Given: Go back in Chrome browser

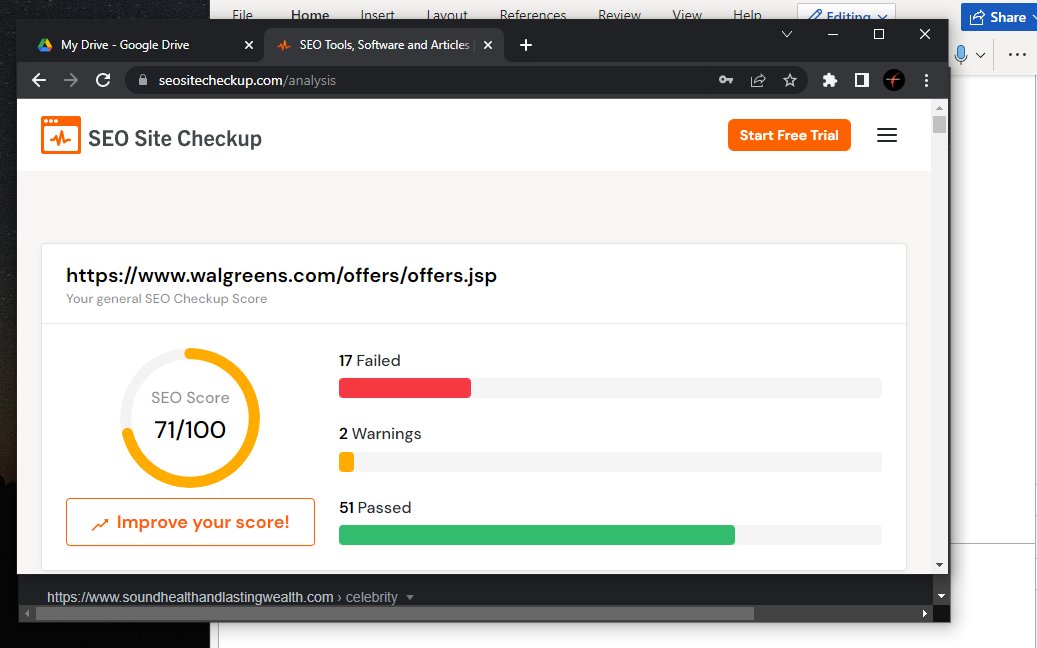Looking at the screenshot, I should point(39,80).
